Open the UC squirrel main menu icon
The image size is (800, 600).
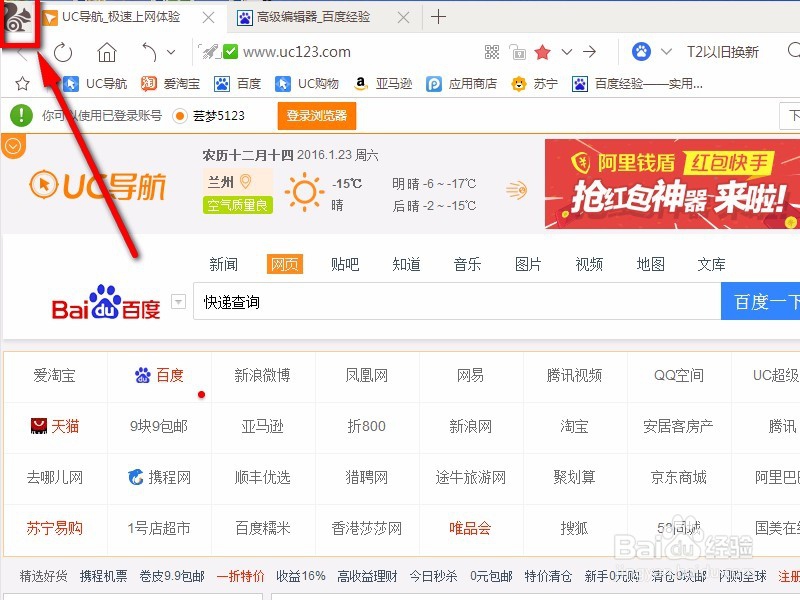click(x=17, y=18)
